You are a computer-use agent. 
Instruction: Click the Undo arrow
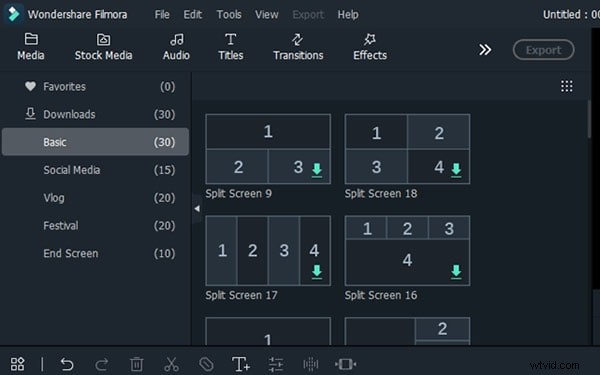coord(67,364)
